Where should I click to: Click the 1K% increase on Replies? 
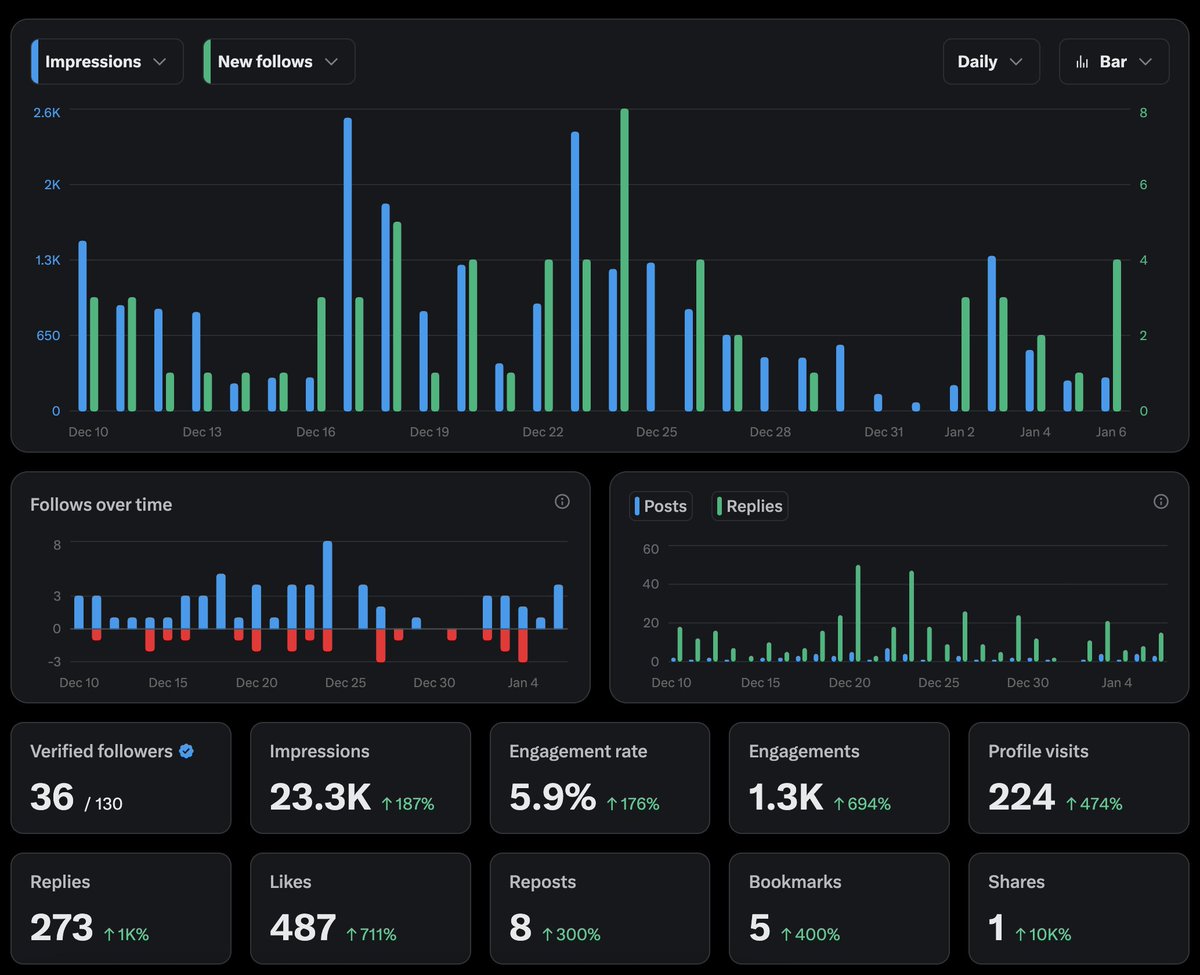pyautogui.click(x=126, y=935)
